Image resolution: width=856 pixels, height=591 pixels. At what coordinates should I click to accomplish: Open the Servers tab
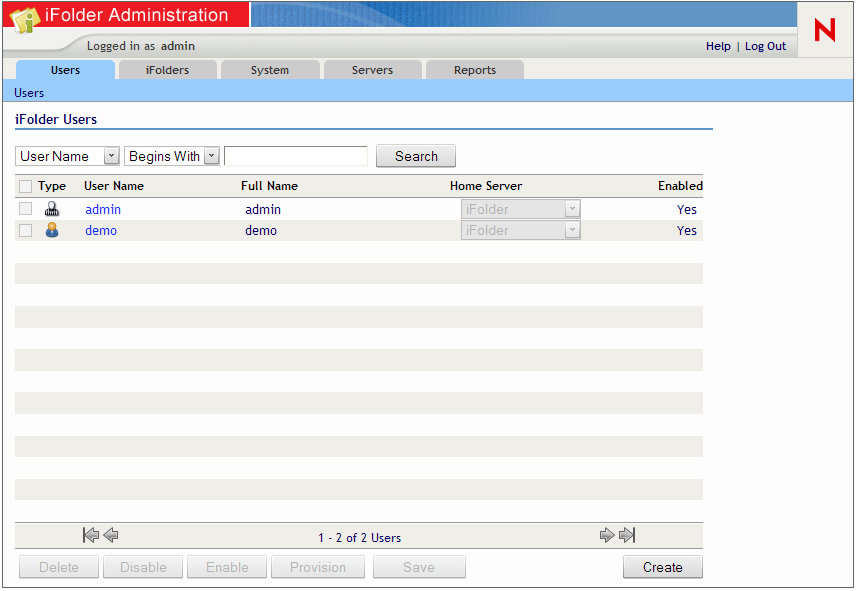pos(372,70)
